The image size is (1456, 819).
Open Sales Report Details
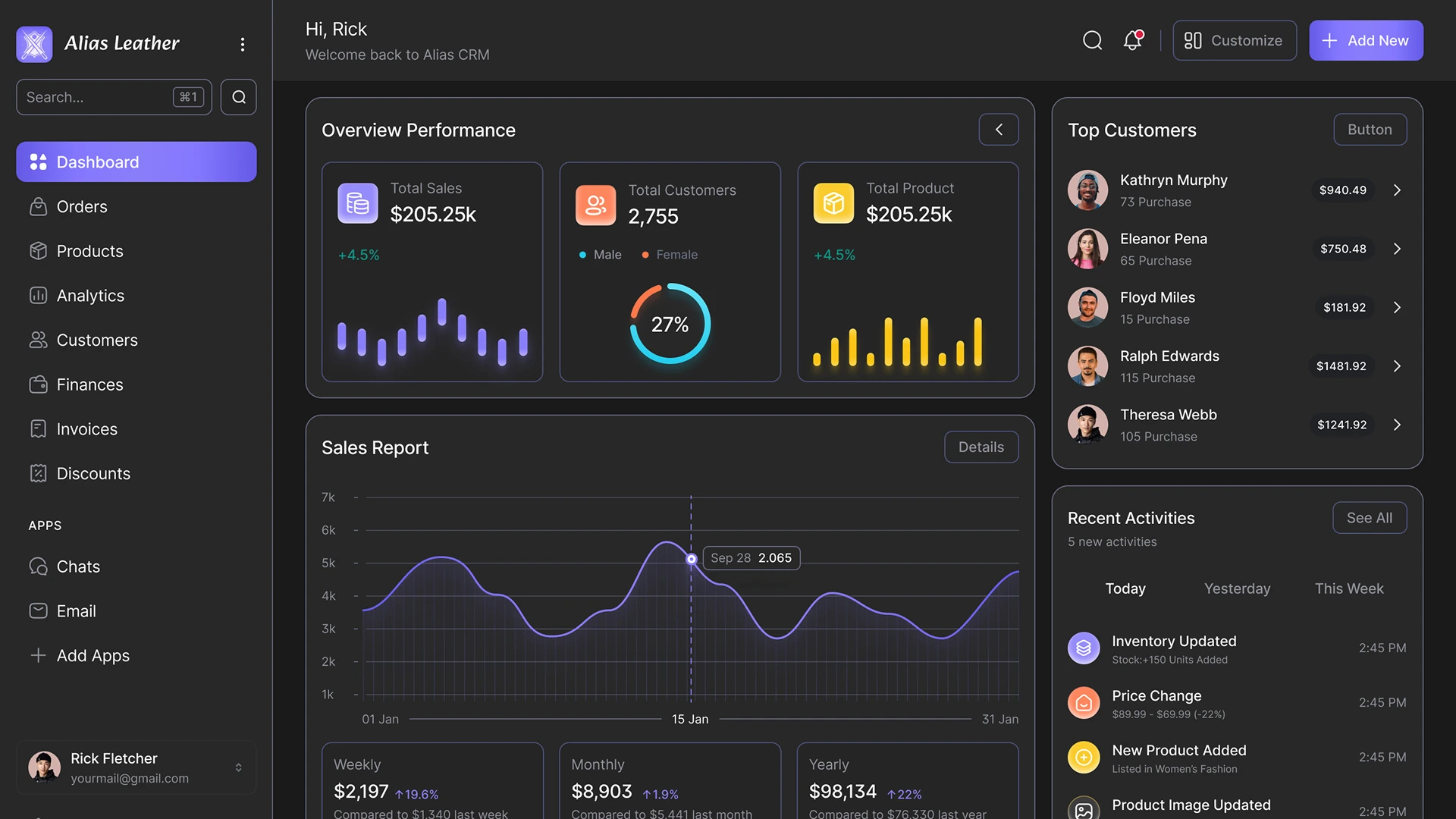click(981, 447)
